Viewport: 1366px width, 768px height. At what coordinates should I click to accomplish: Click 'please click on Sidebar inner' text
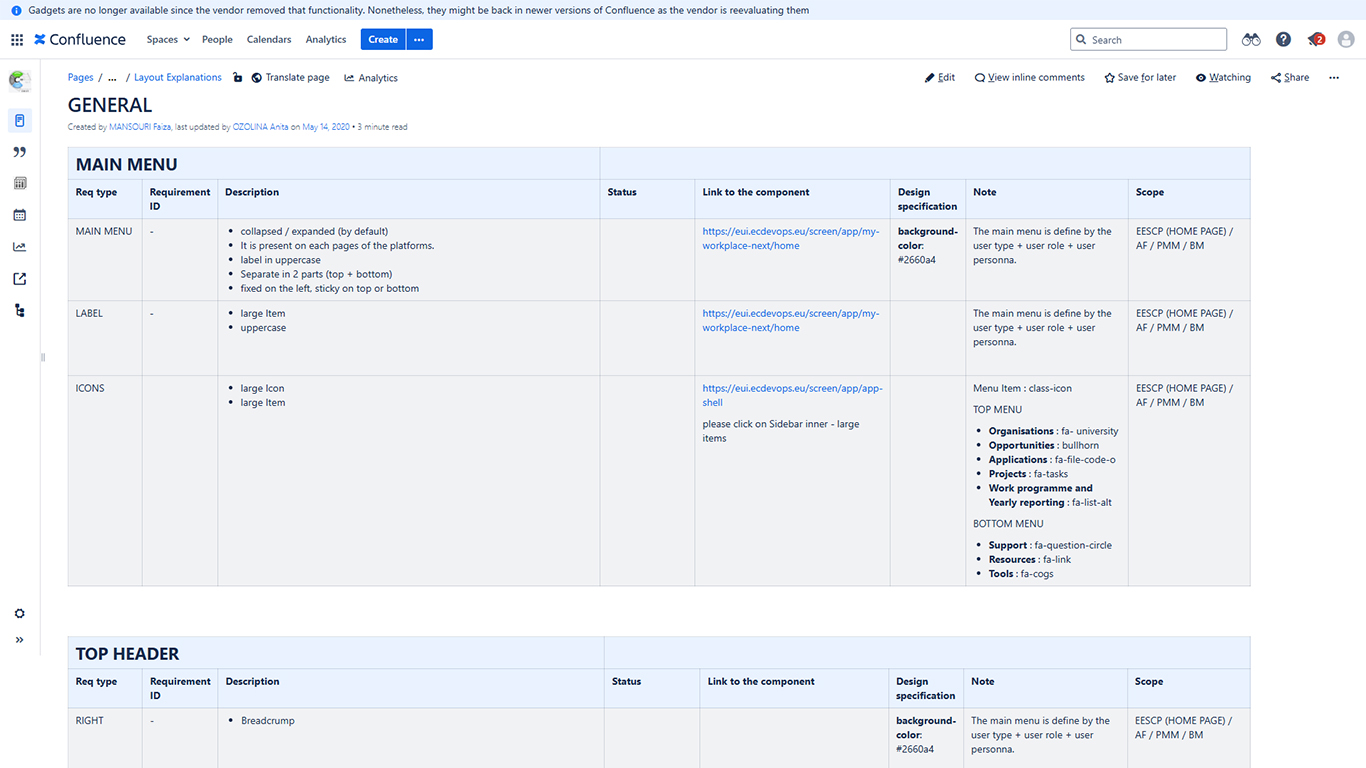tap(780, 431)
